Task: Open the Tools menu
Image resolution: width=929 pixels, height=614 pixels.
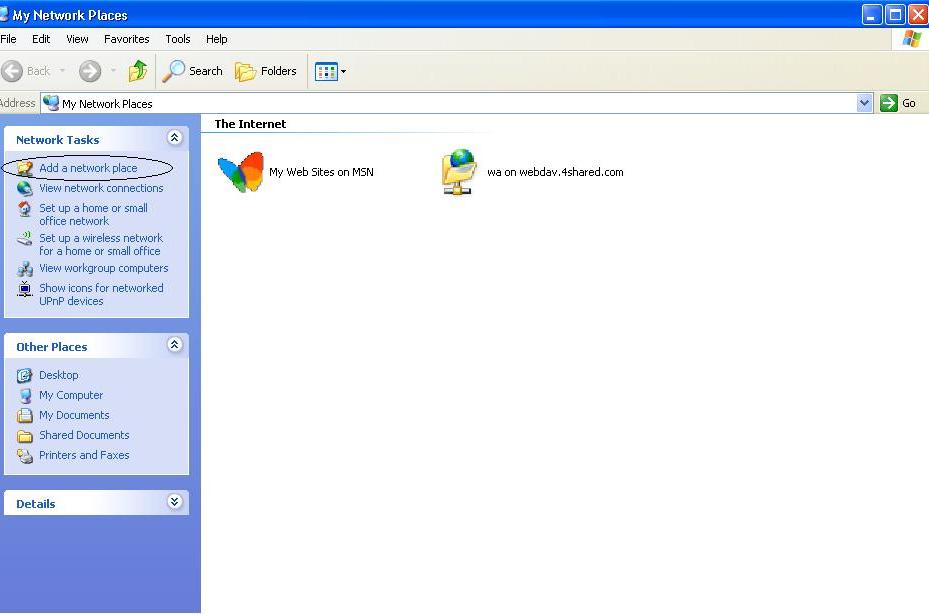Action: (x=178, y=39)
